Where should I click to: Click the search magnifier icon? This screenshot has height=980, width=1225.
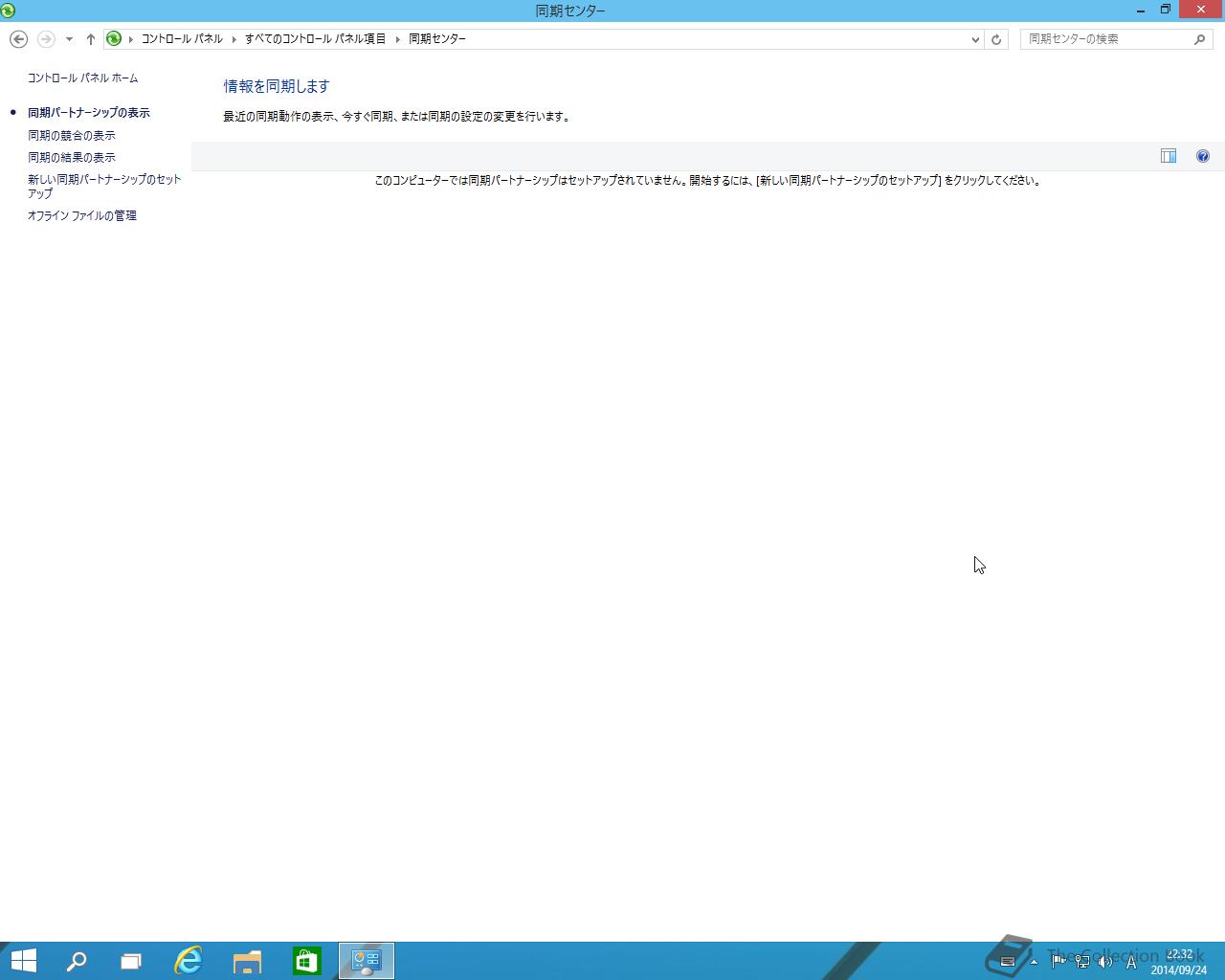[x=1200, y=39]
